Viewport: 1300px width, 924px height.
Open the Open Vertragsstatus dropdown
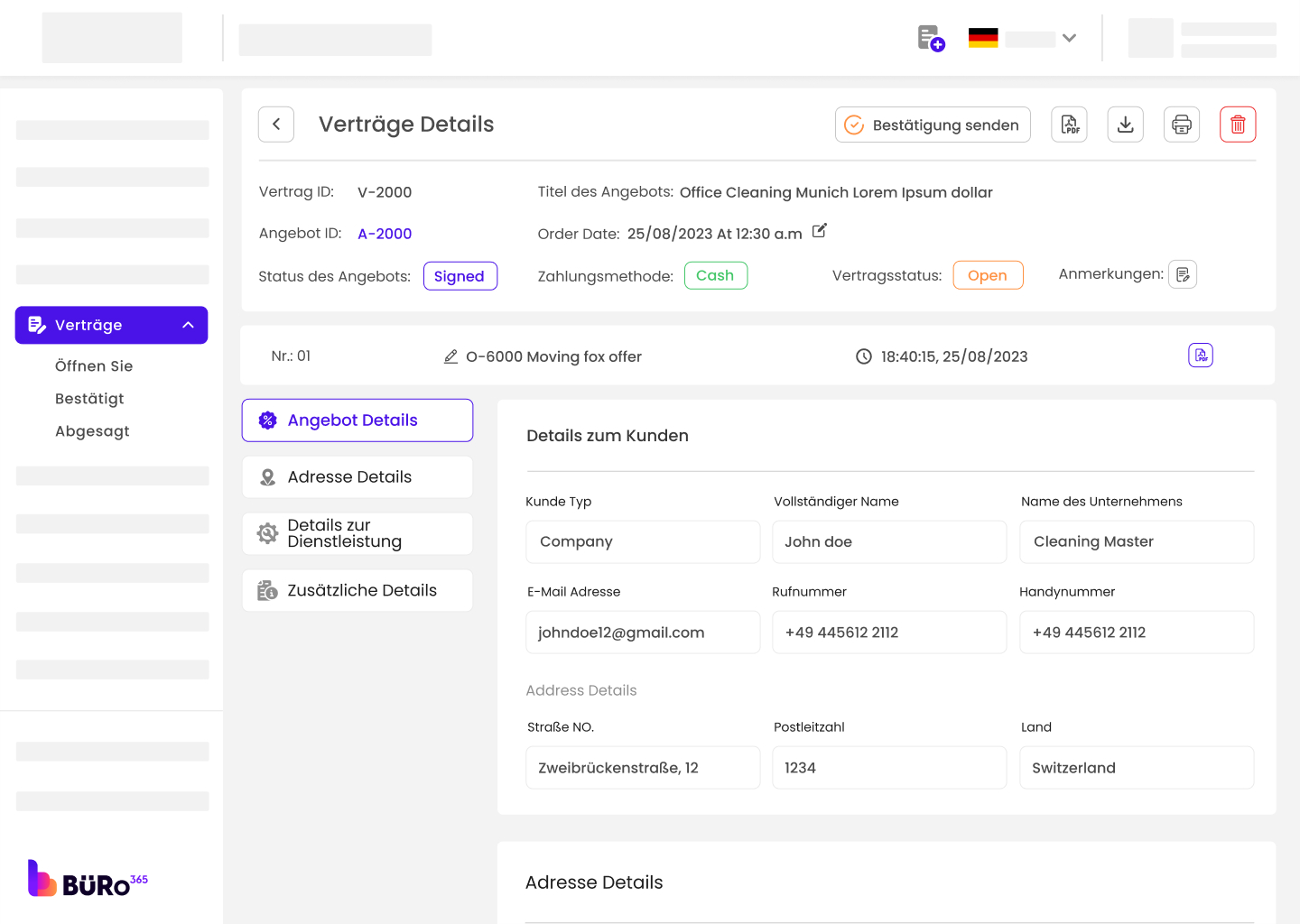[x=987, y=275]
